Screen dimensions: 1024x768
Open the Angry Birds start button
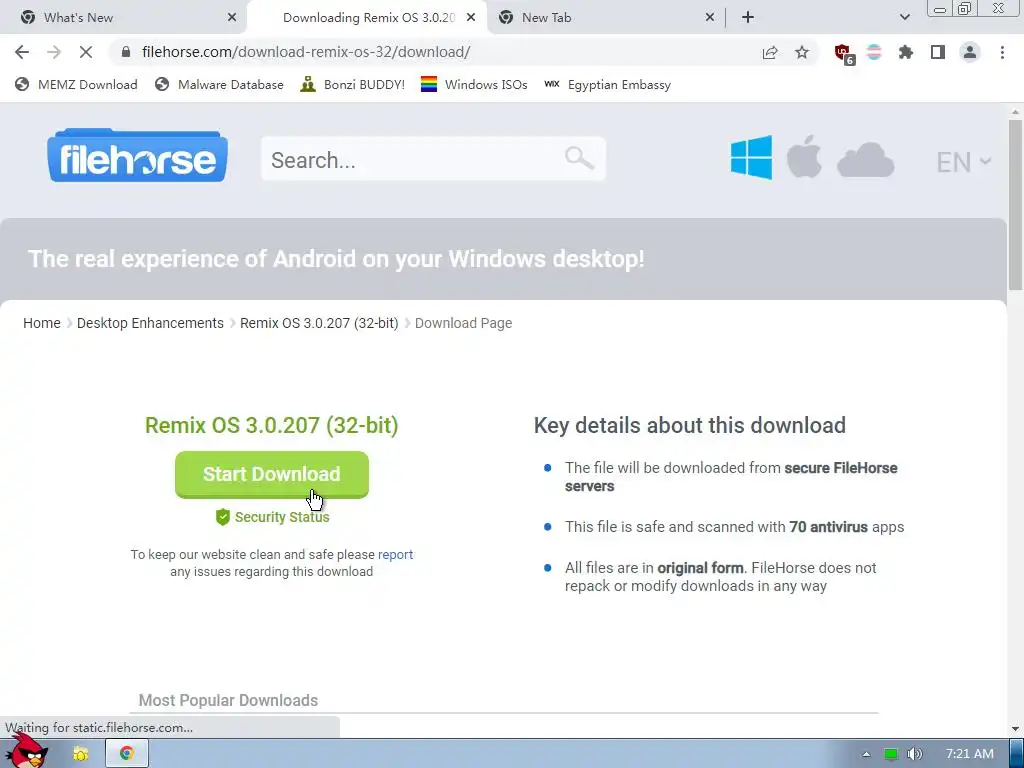[27, 751]
